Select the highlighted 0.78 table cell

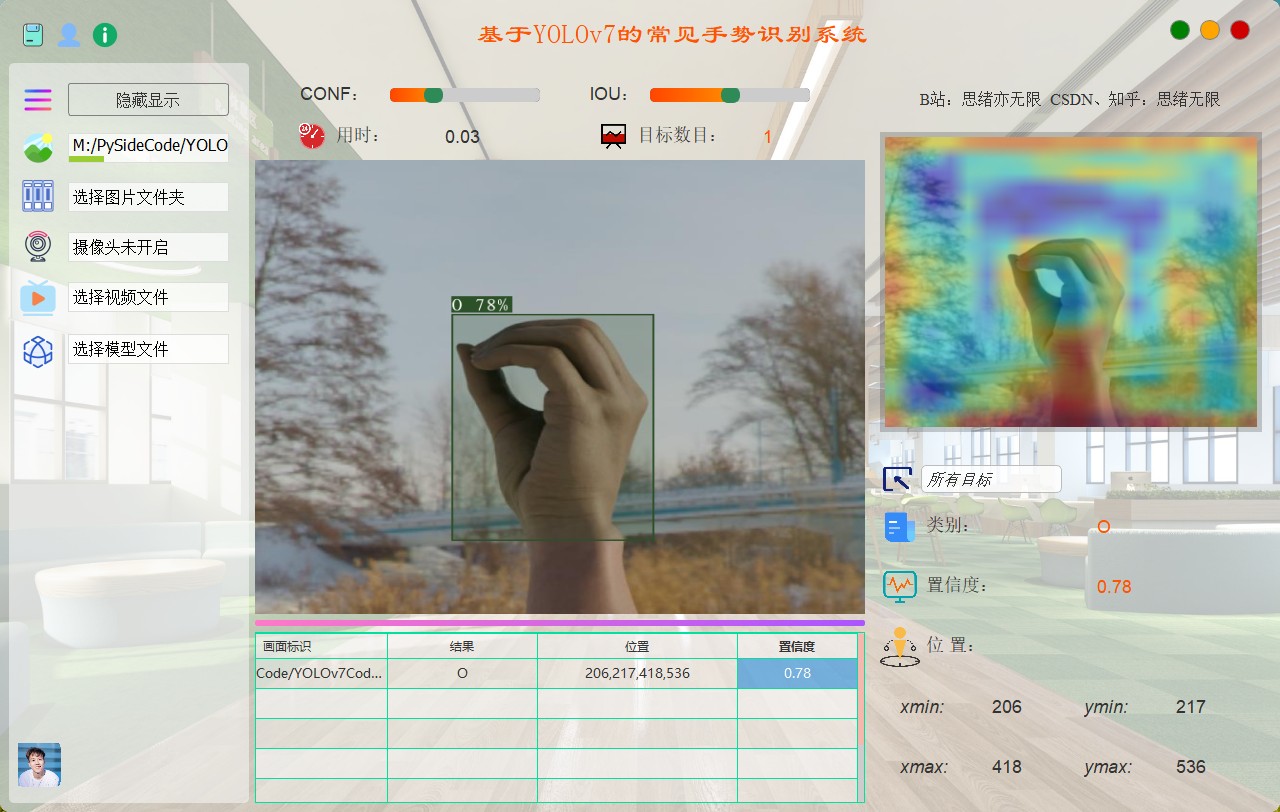[797, 673]
